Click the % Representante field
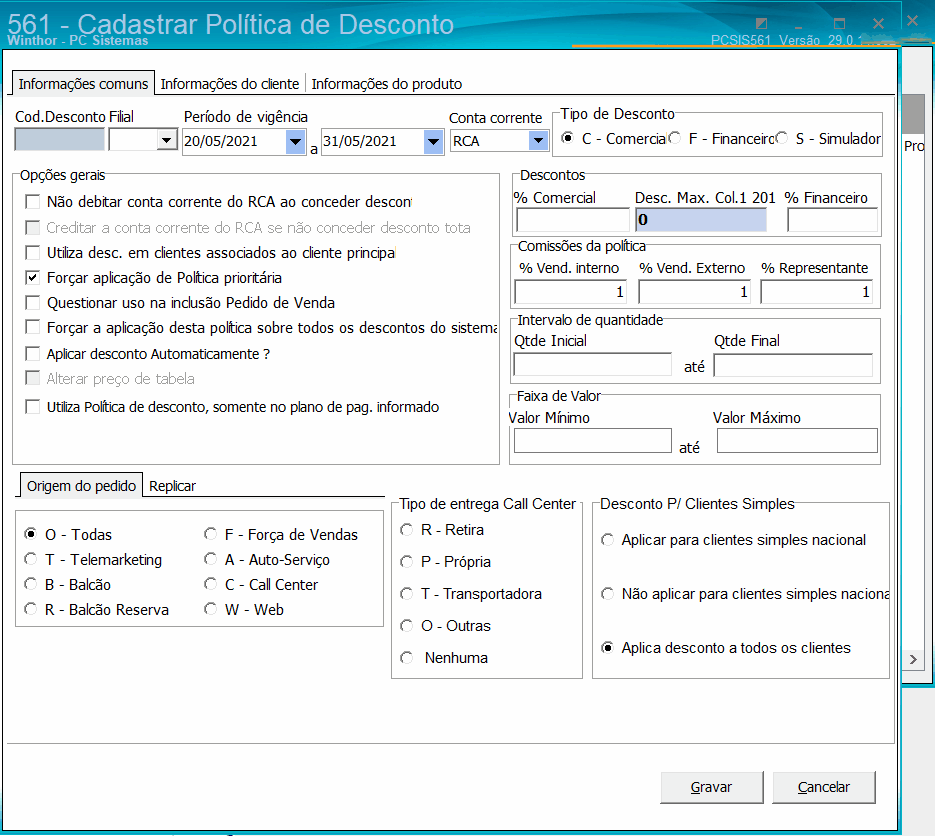The image size is (935, 836). tap(816, 292)
